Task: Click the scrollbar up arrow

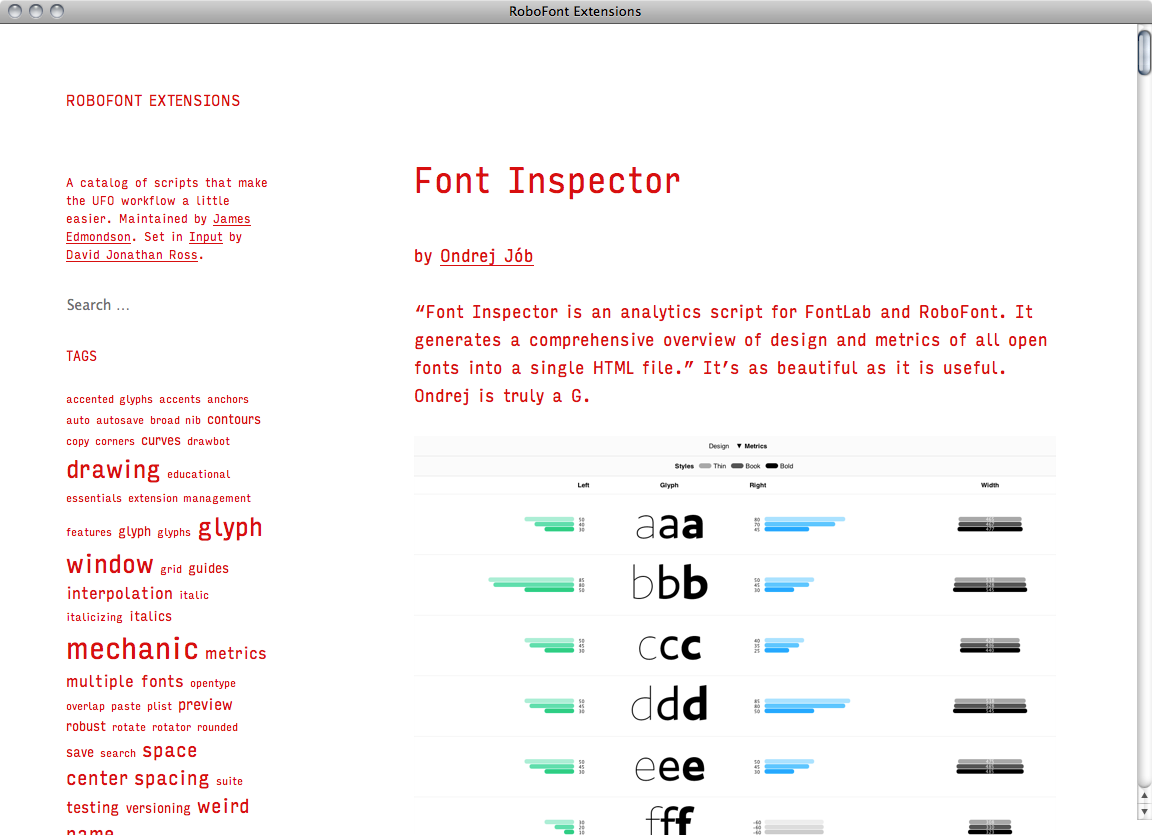Action: click(x=1144, y=795)
